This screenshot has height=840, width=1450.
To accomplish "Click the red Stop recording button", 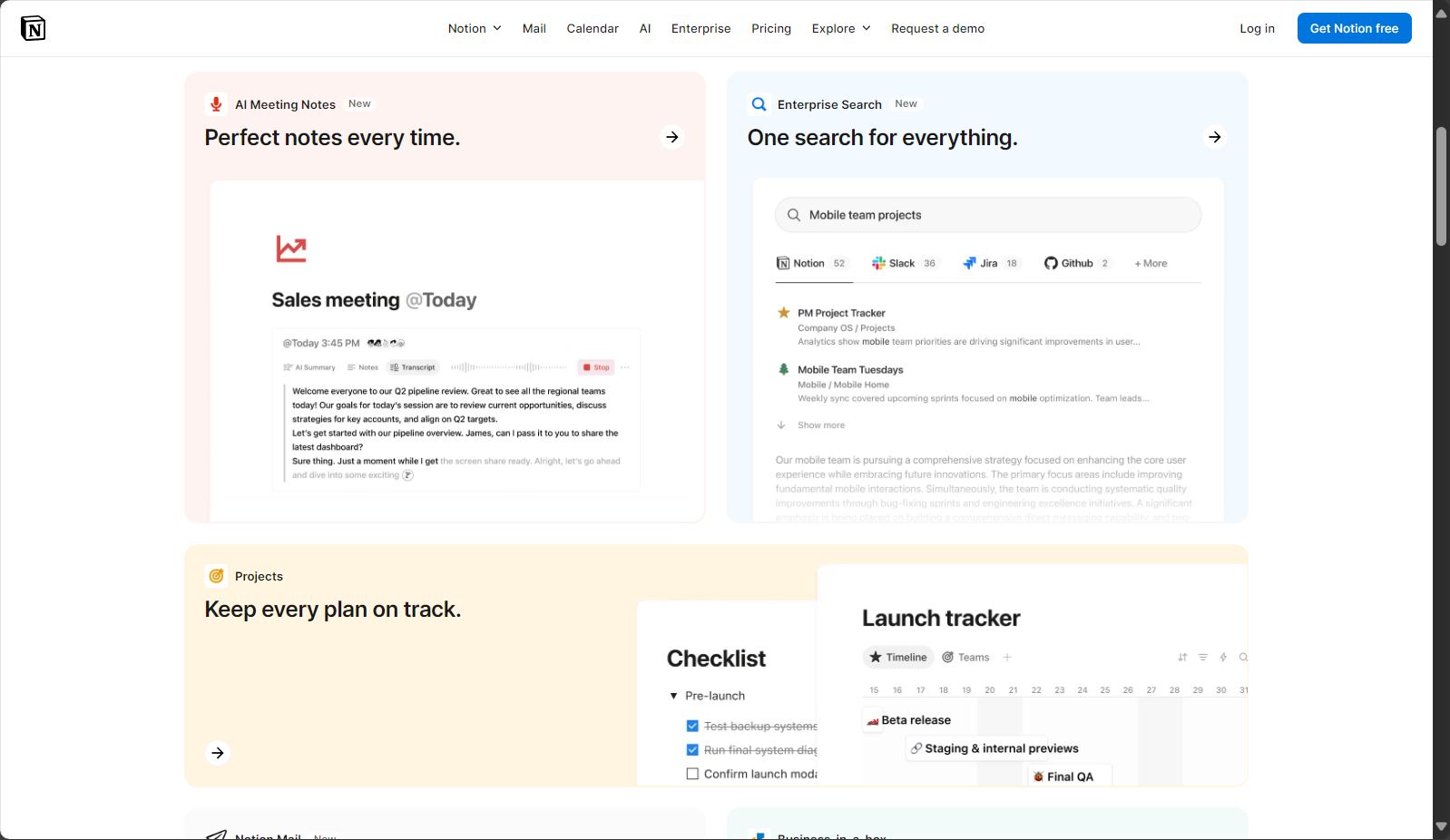I will click(x=596, y=367).
